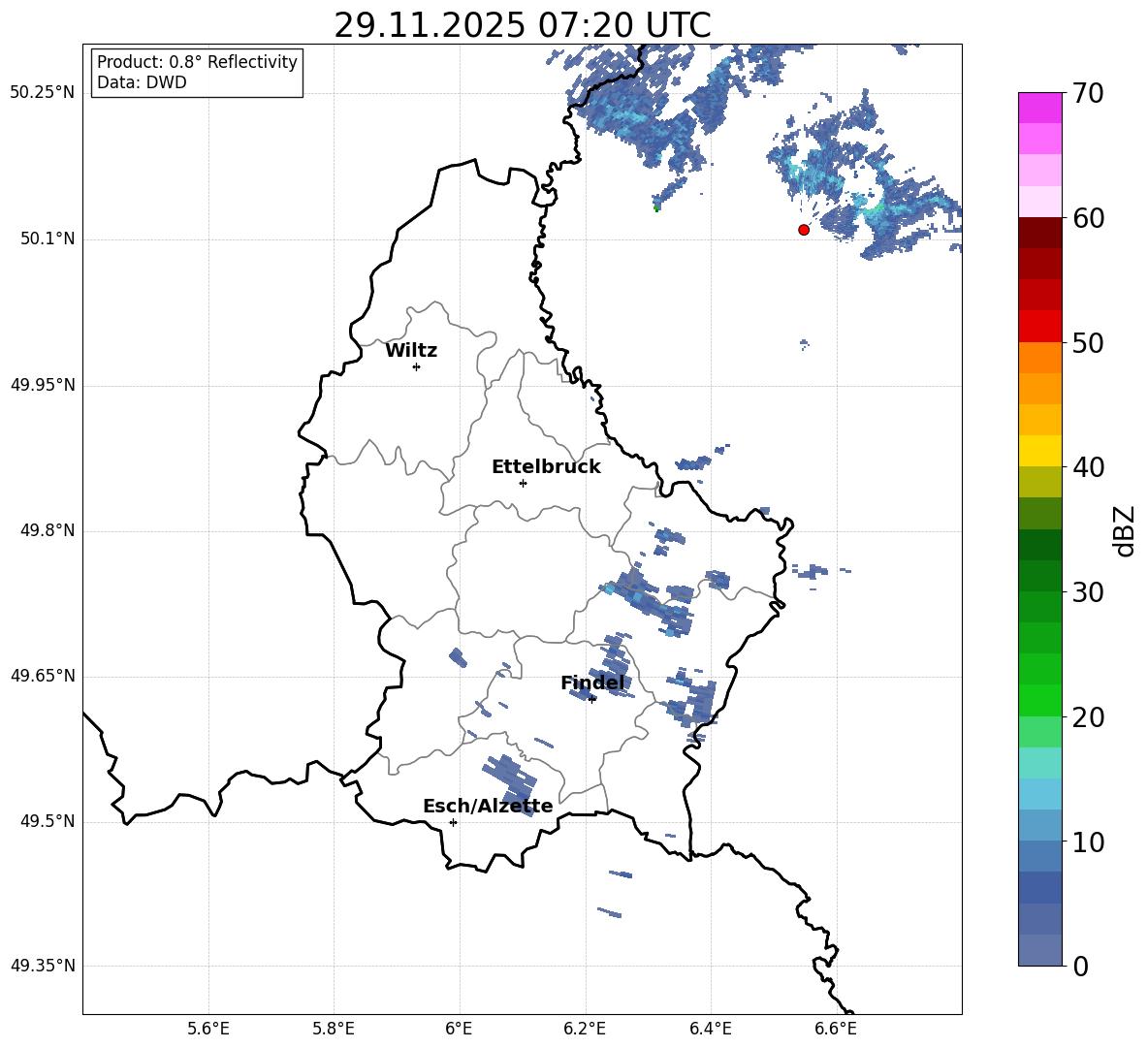Click colorbar tick value 60
The width and height of the screenshot is (1148, 1048).
tap(1088, 218)
